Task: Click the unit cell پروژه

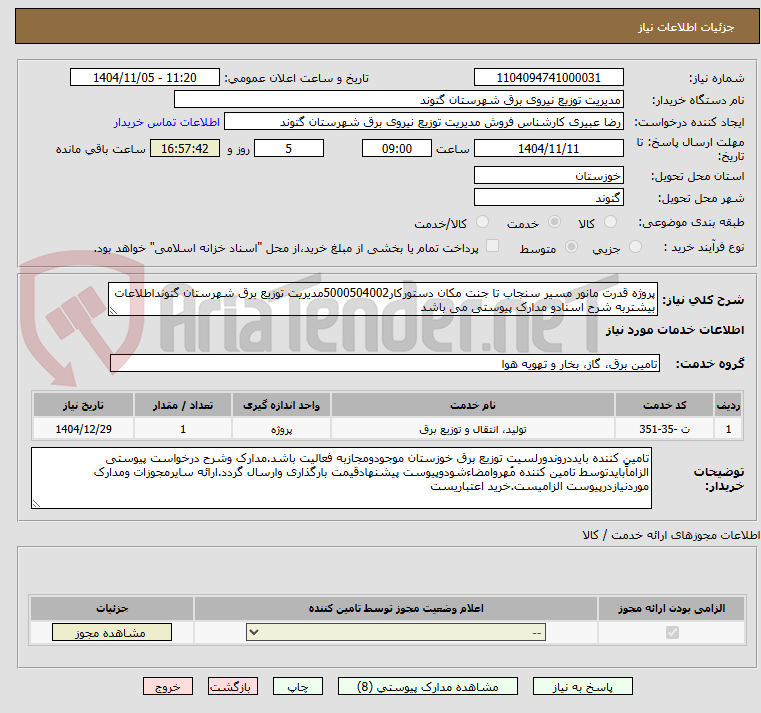Action: click(281, 429)
